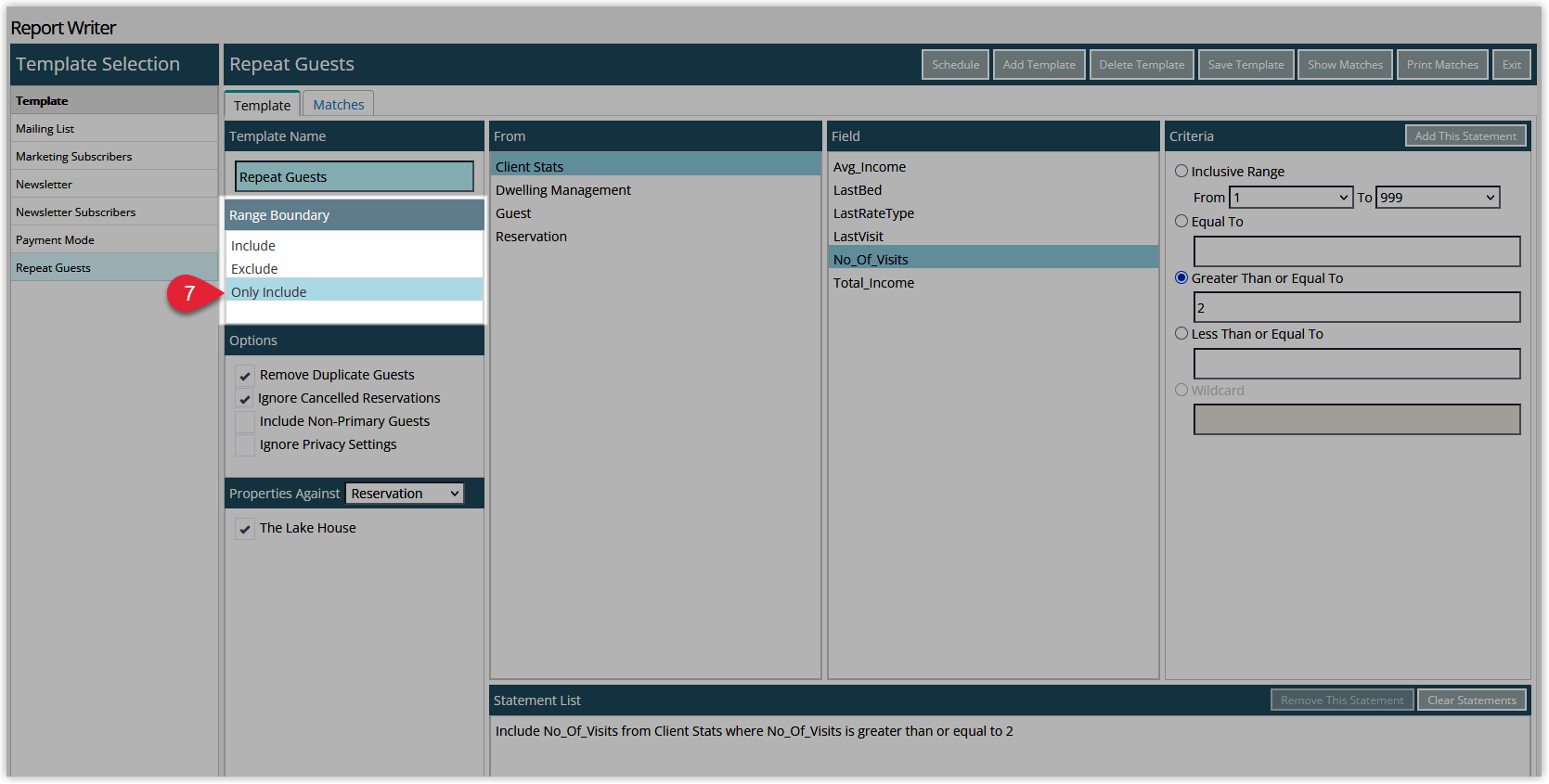Toggle Ignore Cancelled Reservations checkbox
Image resolution: width=1549 pixels, height=784 pixels.
[245, 399]
